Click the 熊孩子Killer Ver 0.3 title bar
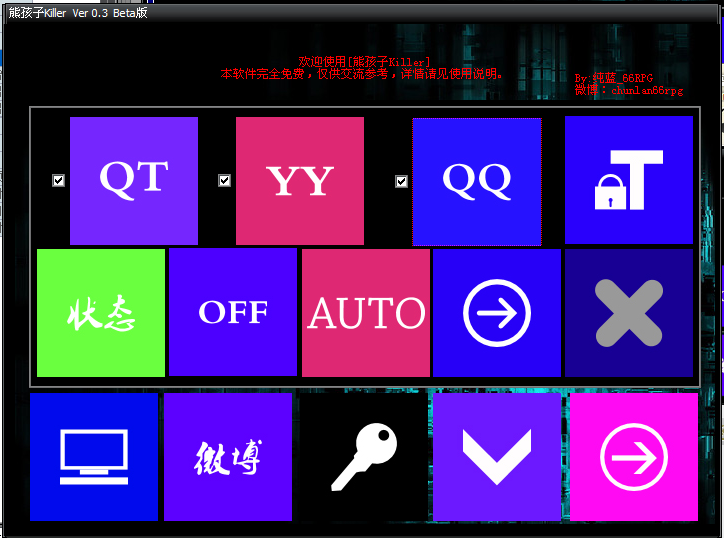Image resolution: width=724 pixels, height=538 pixels. point(362,13)
